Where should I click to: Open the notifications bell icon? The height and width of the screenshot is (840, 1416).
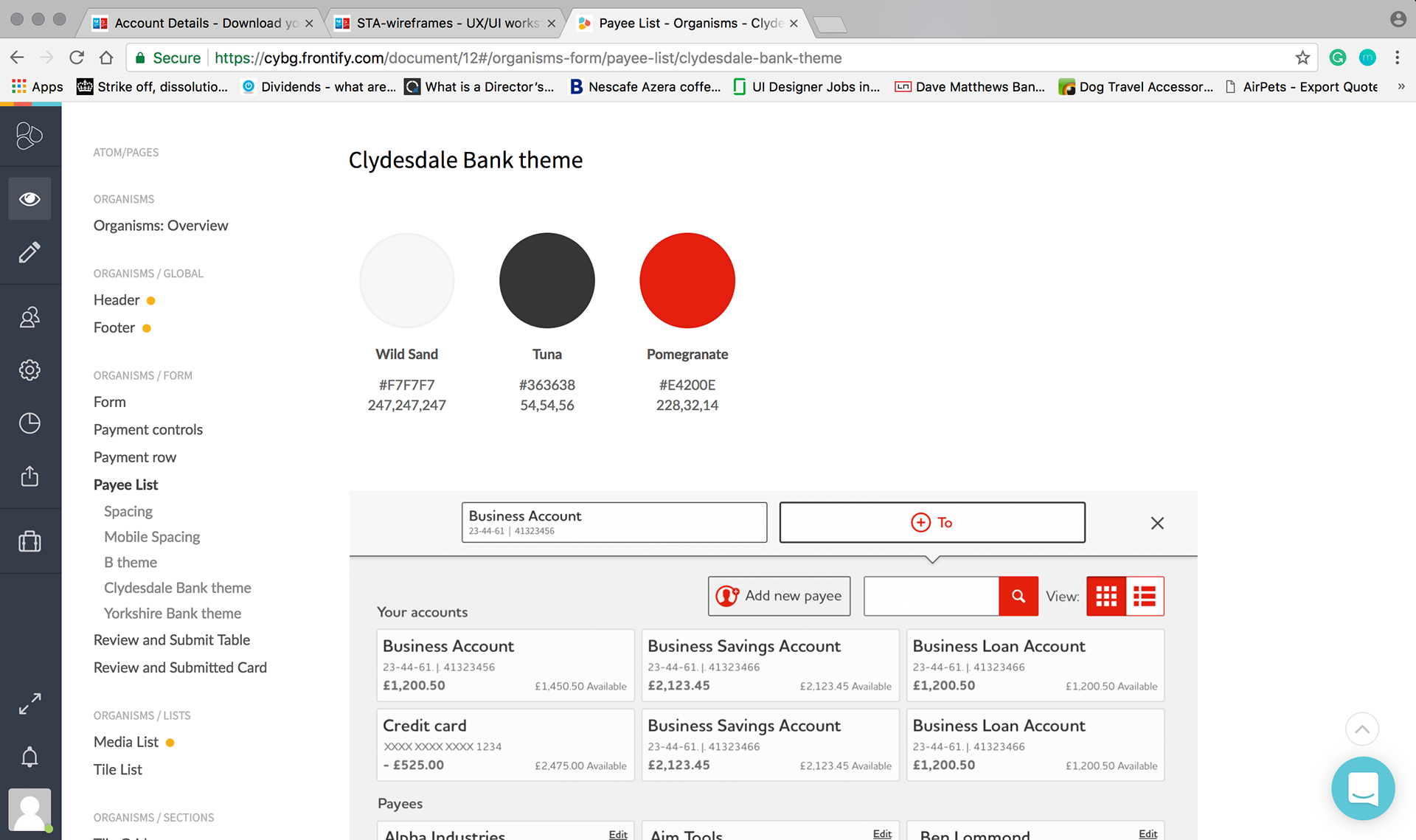click(29, 757)
